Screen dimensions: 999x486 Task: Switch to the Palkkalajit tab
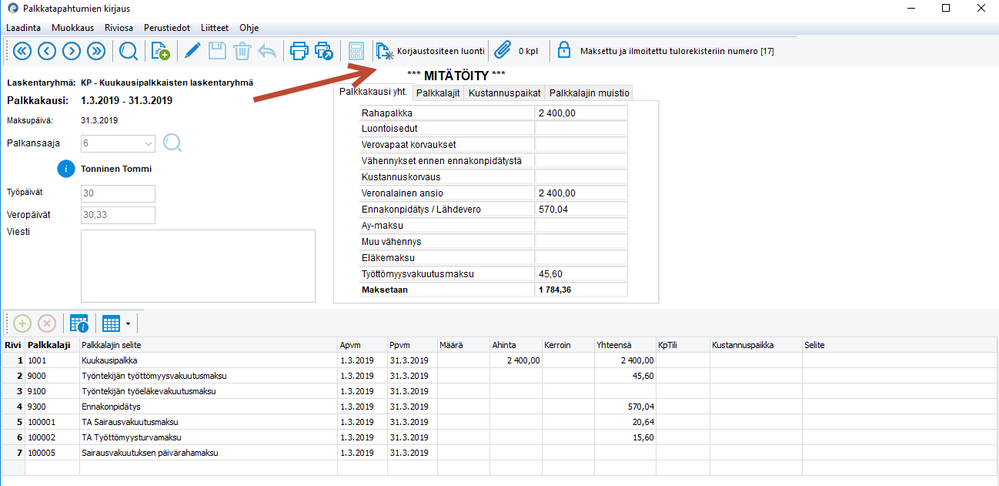tap(438, 93)
